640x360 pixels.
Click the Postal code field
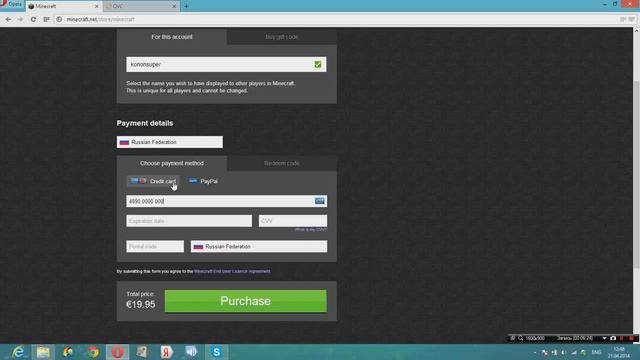[x=155, y=247]
